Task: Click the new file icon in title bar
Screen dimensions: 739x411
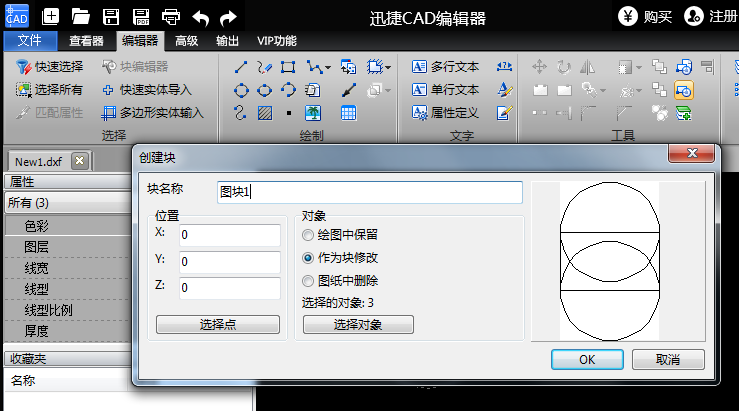Action: coord(51,17)
